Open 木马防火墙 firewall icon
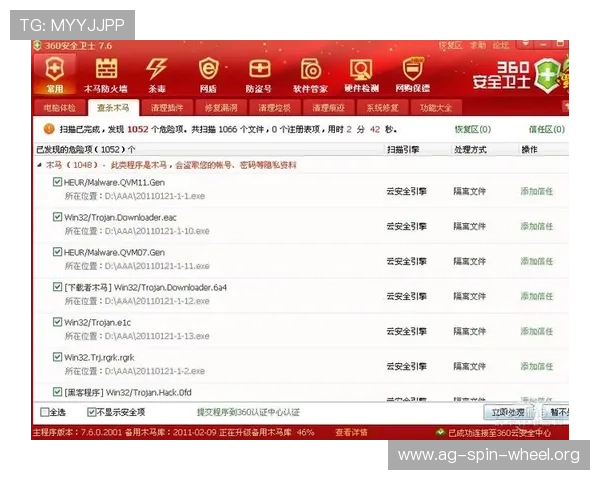 pyautogui.click(x=106, y=75)
